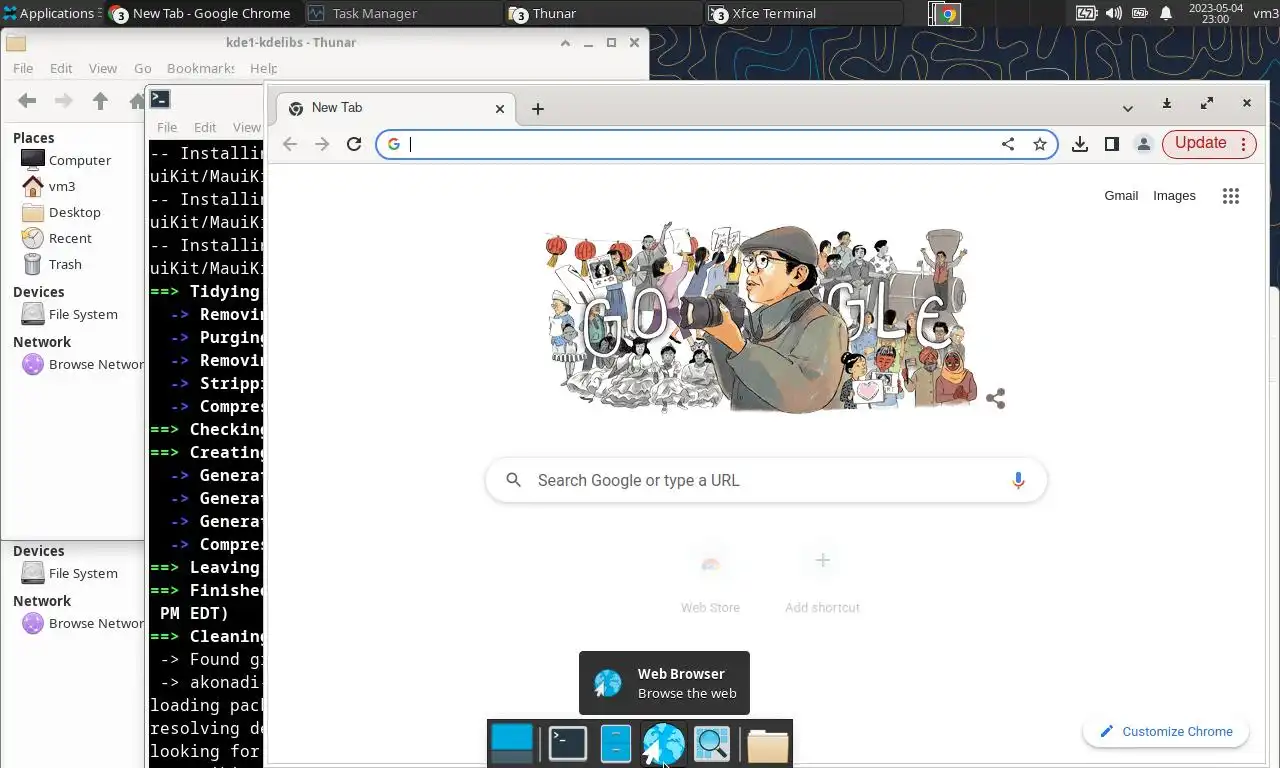Open terminal window File menu

tap(167, 127)
